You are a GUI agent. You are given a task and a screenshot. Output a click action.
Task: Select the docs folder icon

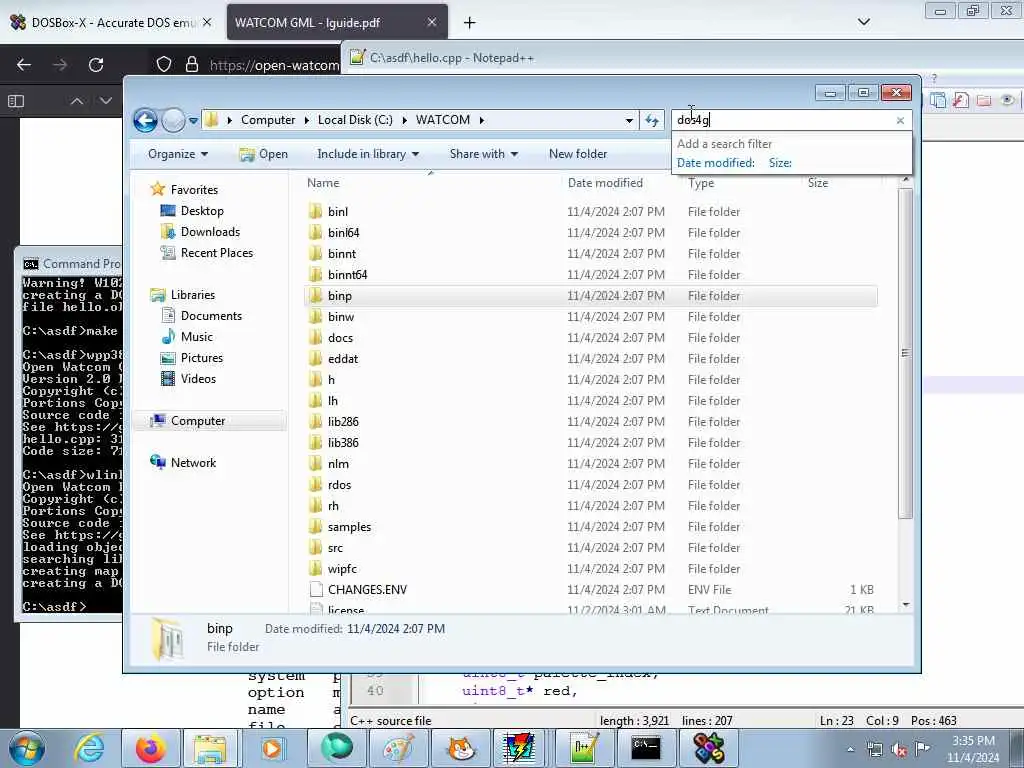pyautogui.click(x=315, y=337)
